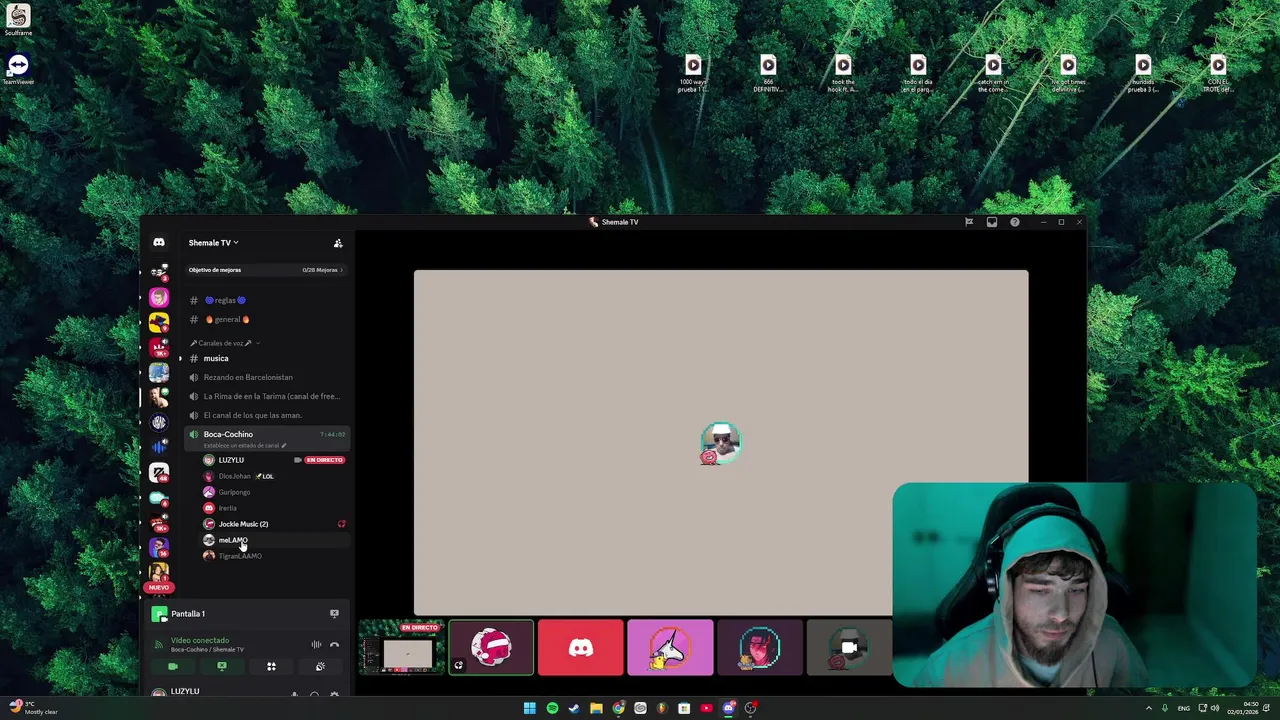Image resolution: width=1280 pixels, height=720 pixels.
Task: Show hidden system tray icons chevron
Action: 1148,708
